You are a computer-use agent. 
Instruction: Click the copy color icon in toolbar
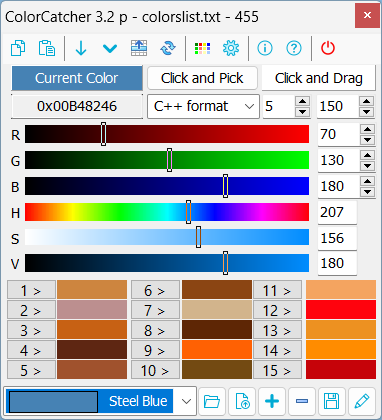click(x=18, y=48)
